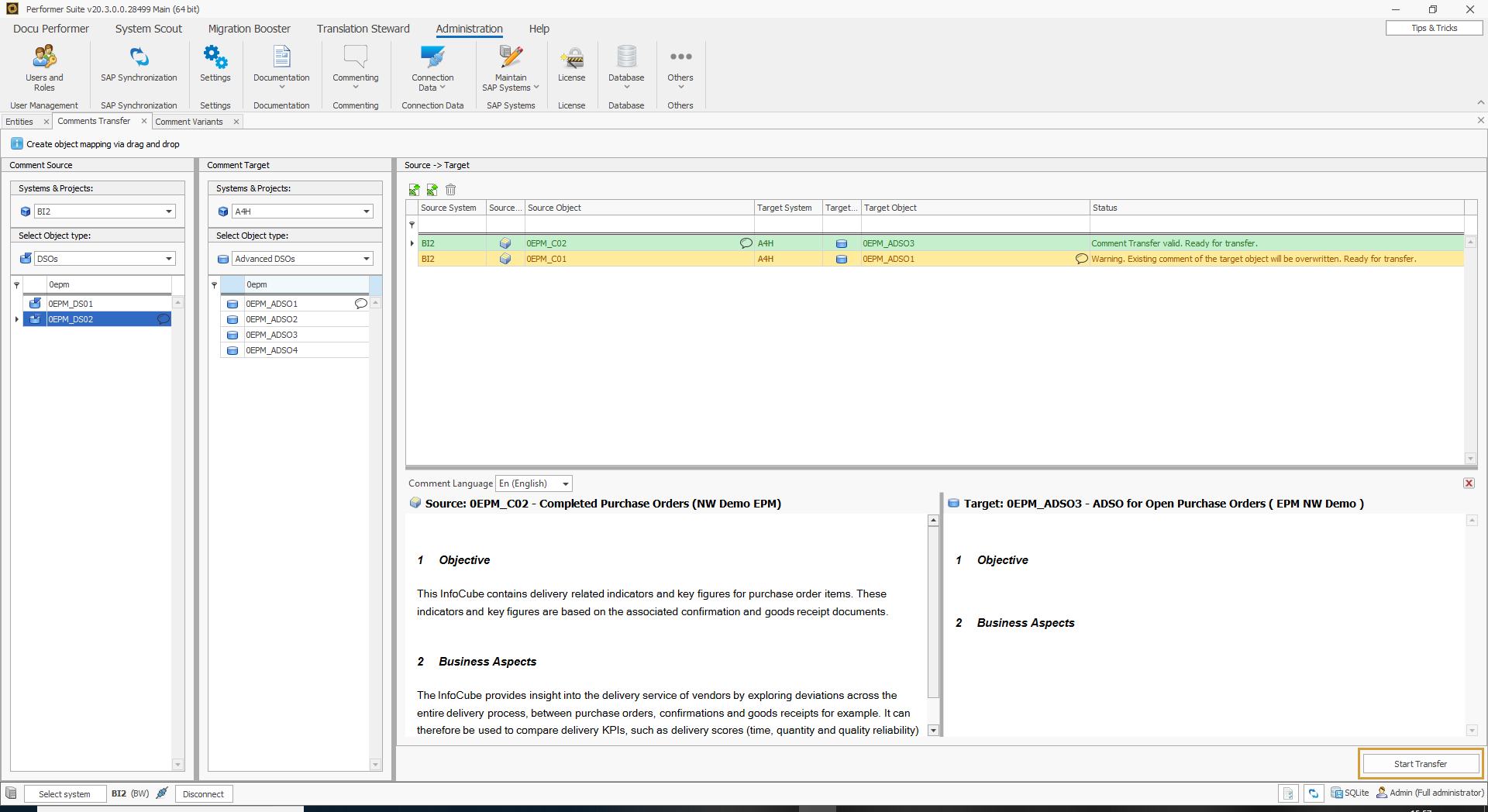Click the refresh icon in the status bar
1488x812 pixels.
(x=1313, y=793)
